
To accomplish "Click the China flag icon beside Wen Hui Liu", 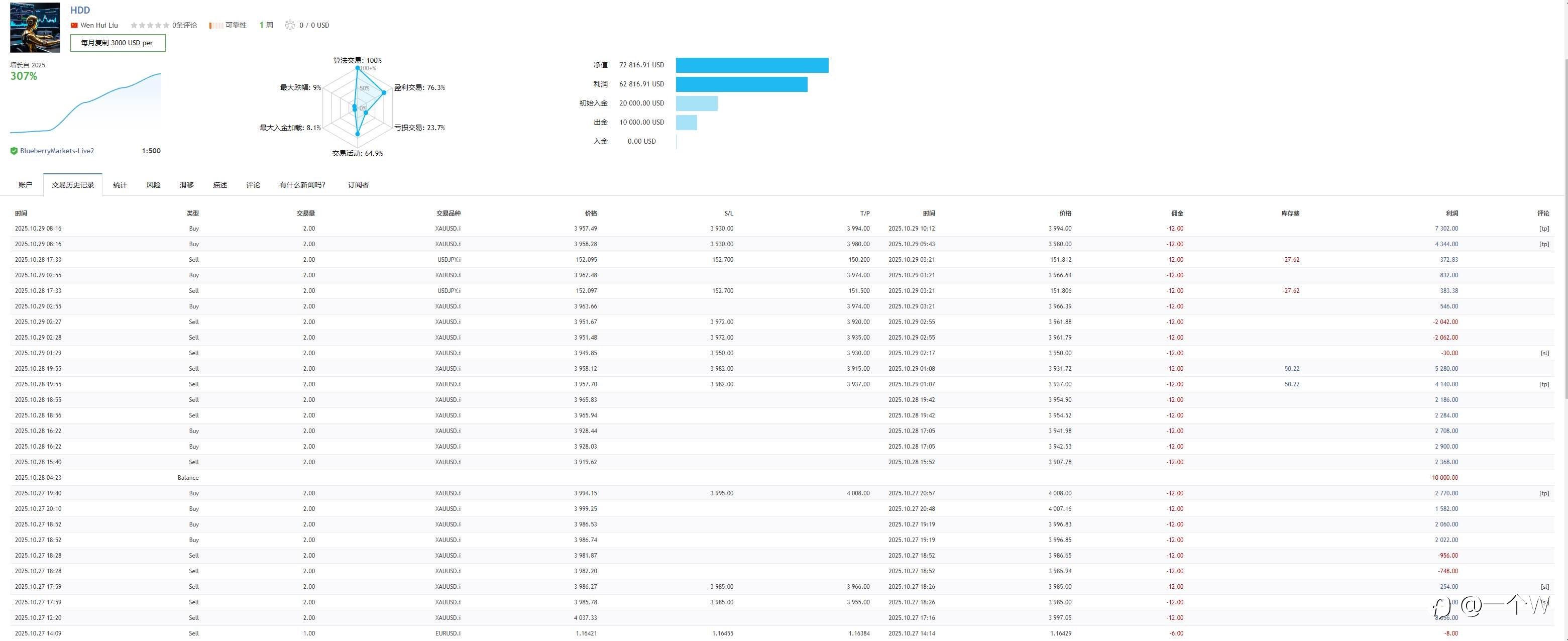I will (74, 26).
